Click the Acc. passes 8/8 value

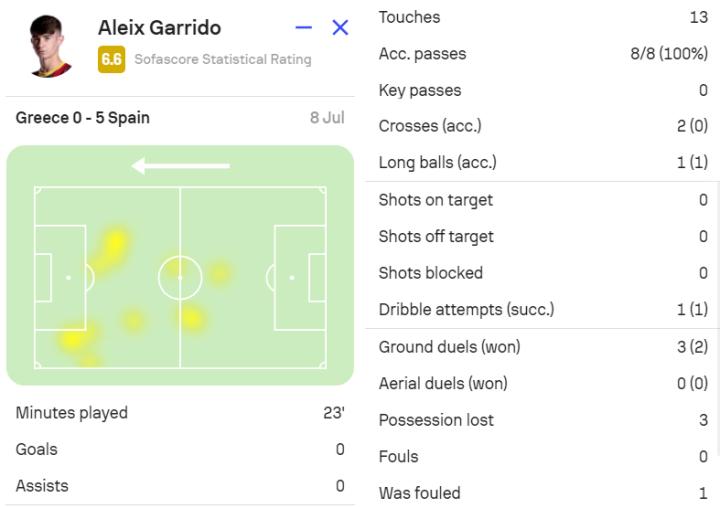pos(668,54)
